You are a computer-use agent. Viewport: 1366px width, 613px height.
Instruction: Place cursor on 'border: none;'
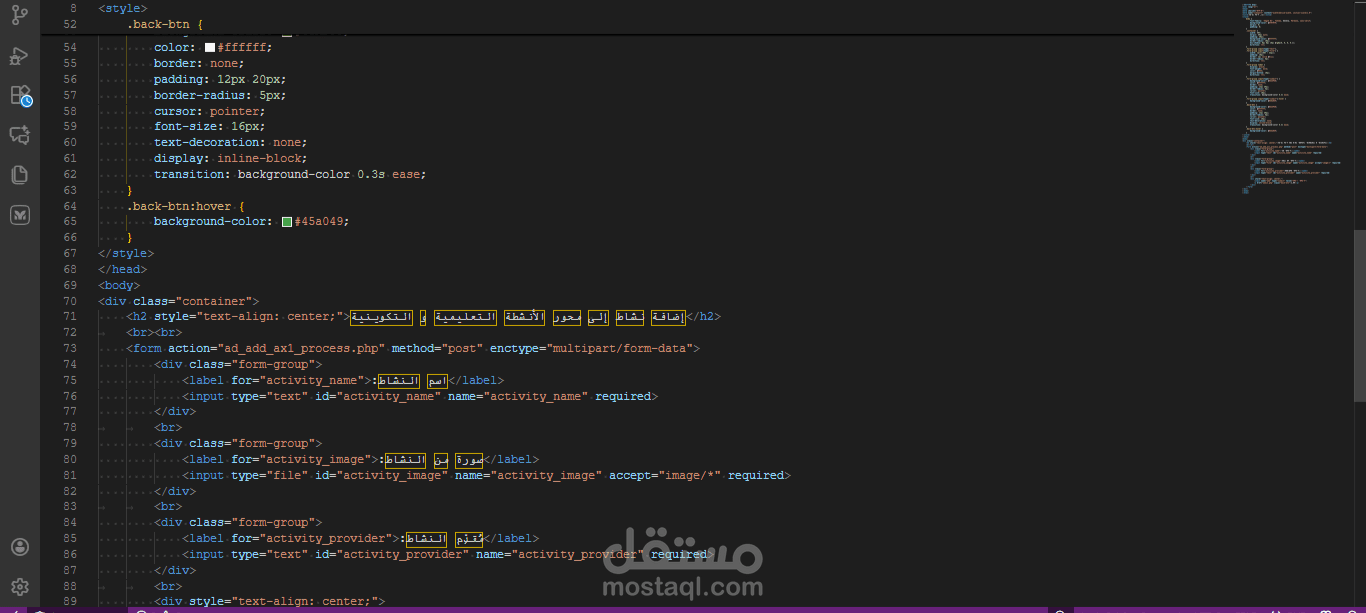pos(198,63)
